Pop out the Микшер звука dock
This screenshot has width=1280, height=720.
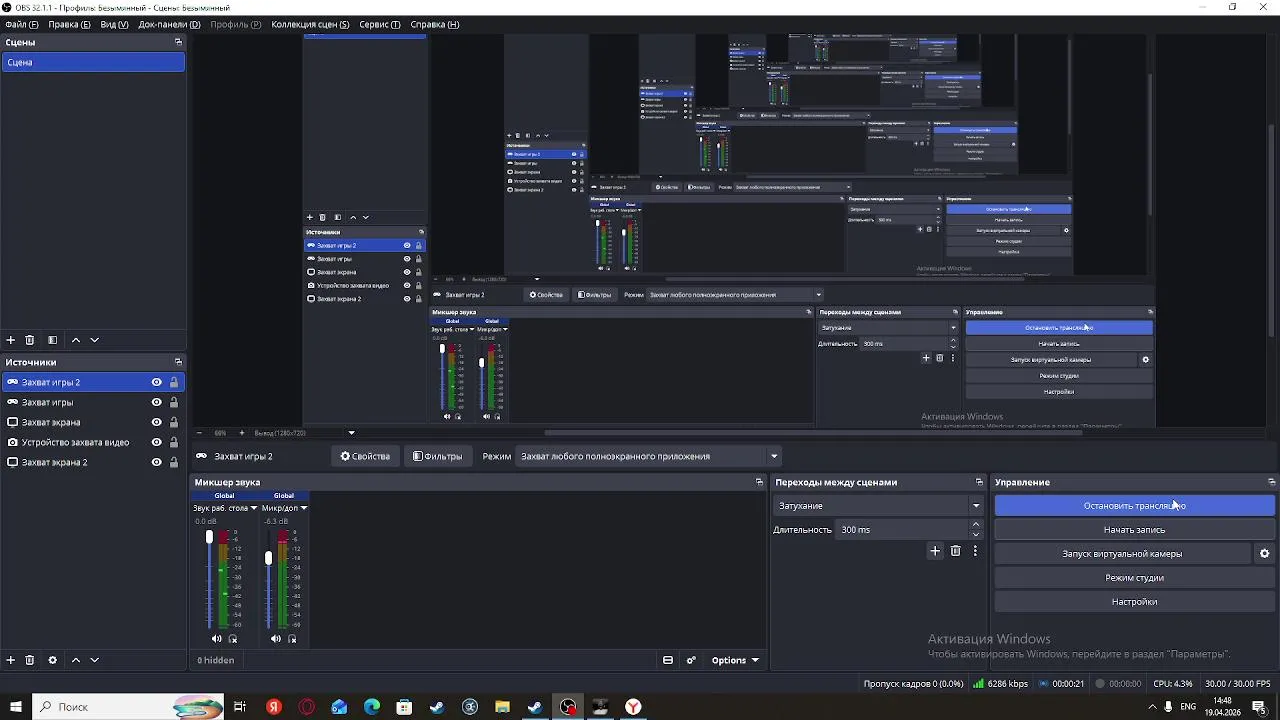(759, 482)
